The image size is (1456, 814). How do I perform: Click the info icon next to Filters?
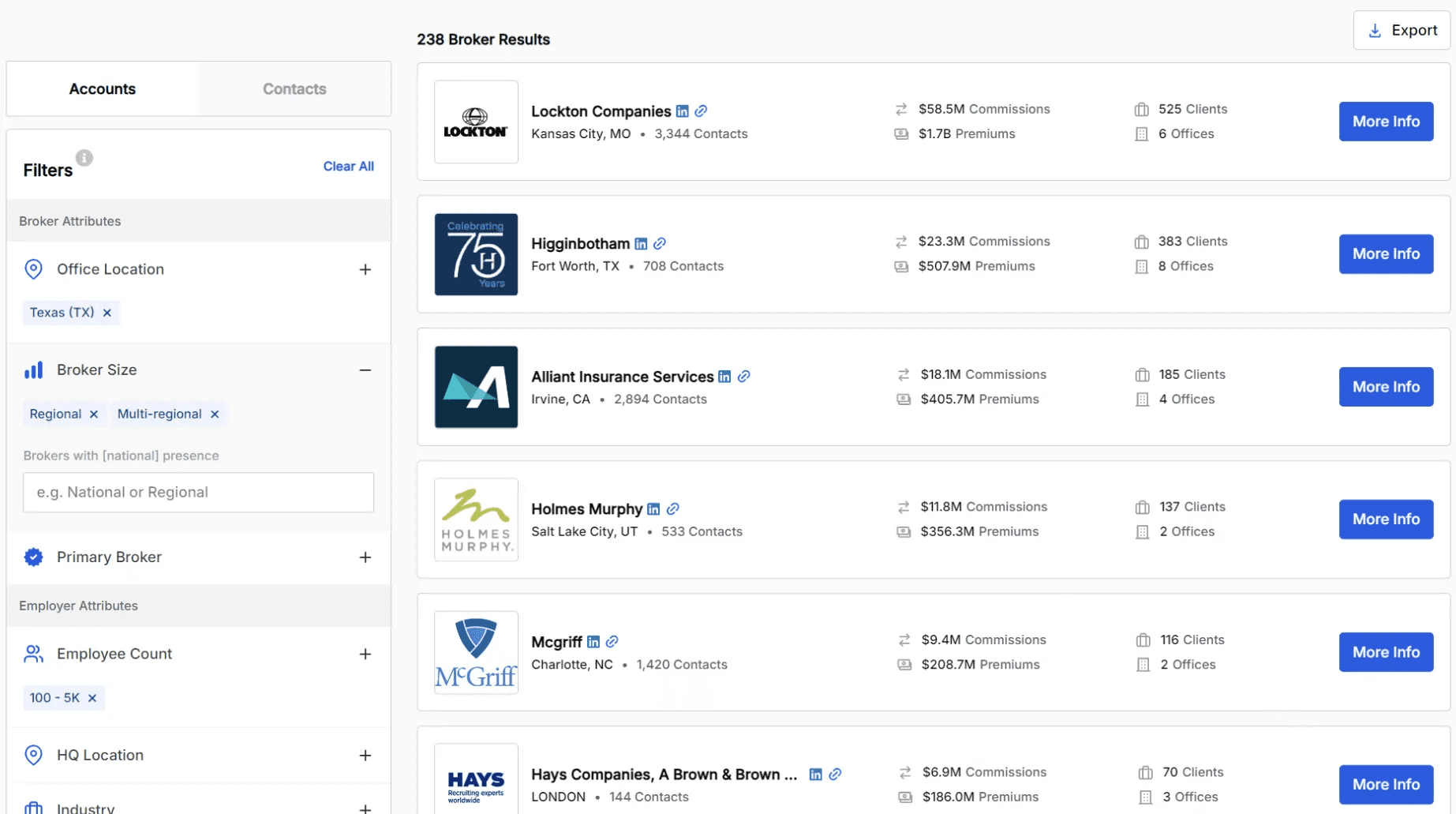(x=85, y=157)
